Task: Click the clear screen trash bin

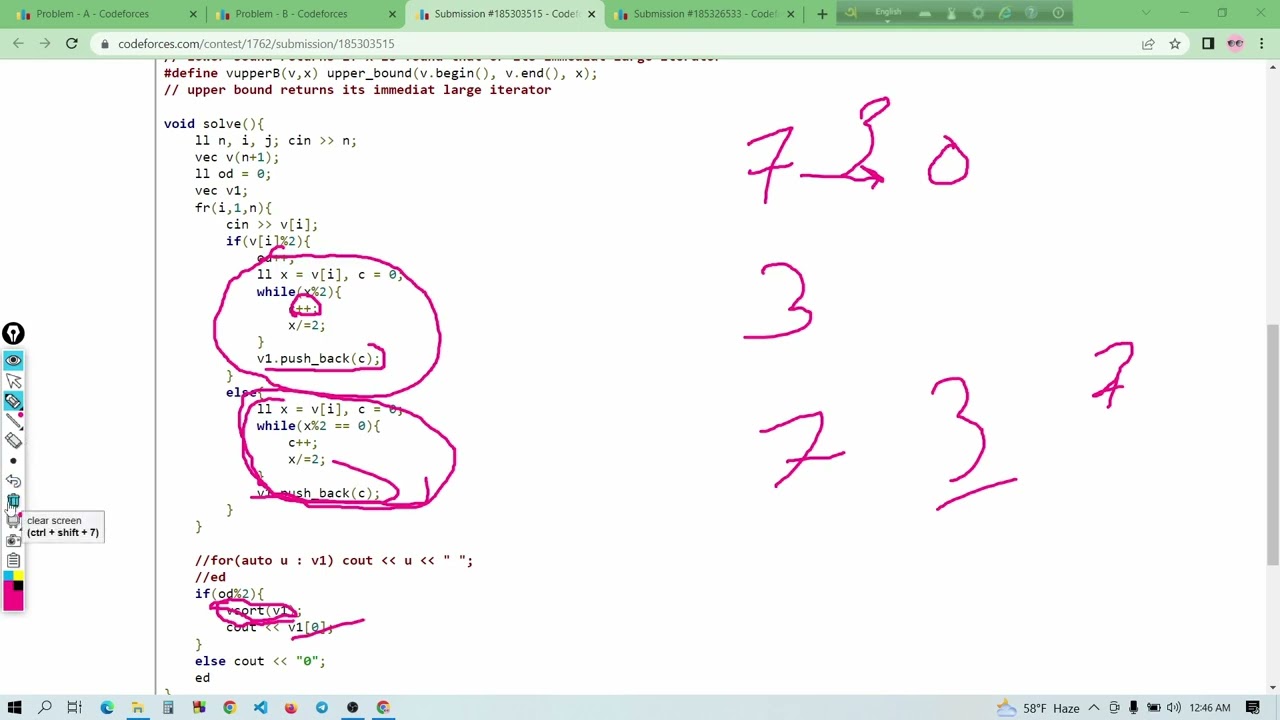Action: click(x=13, y=501)
